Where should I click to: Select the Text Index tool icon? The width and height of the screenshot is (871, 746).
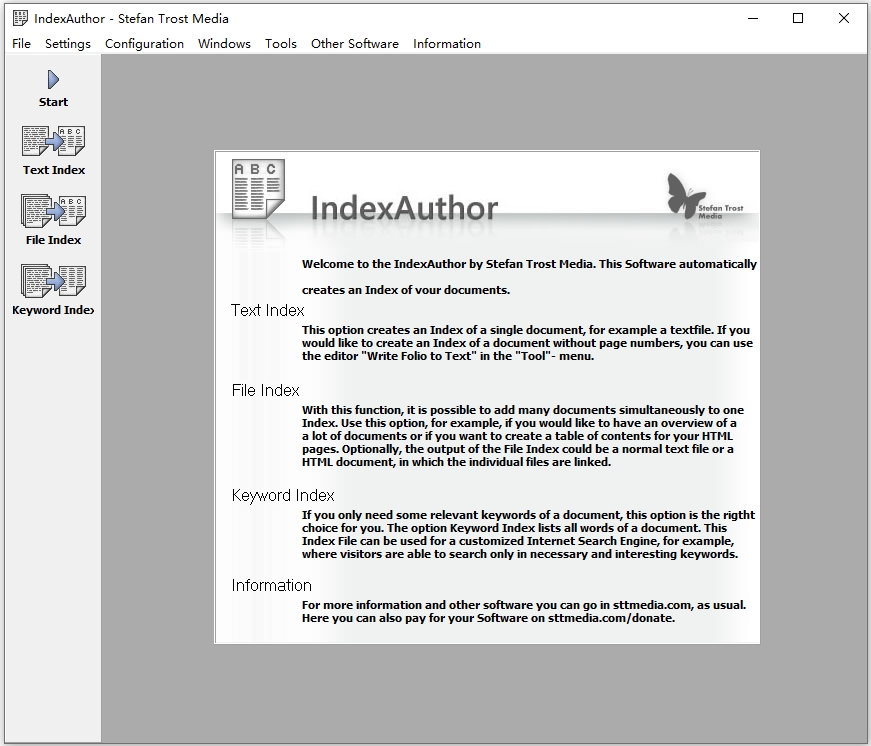[x=52, y=140]
